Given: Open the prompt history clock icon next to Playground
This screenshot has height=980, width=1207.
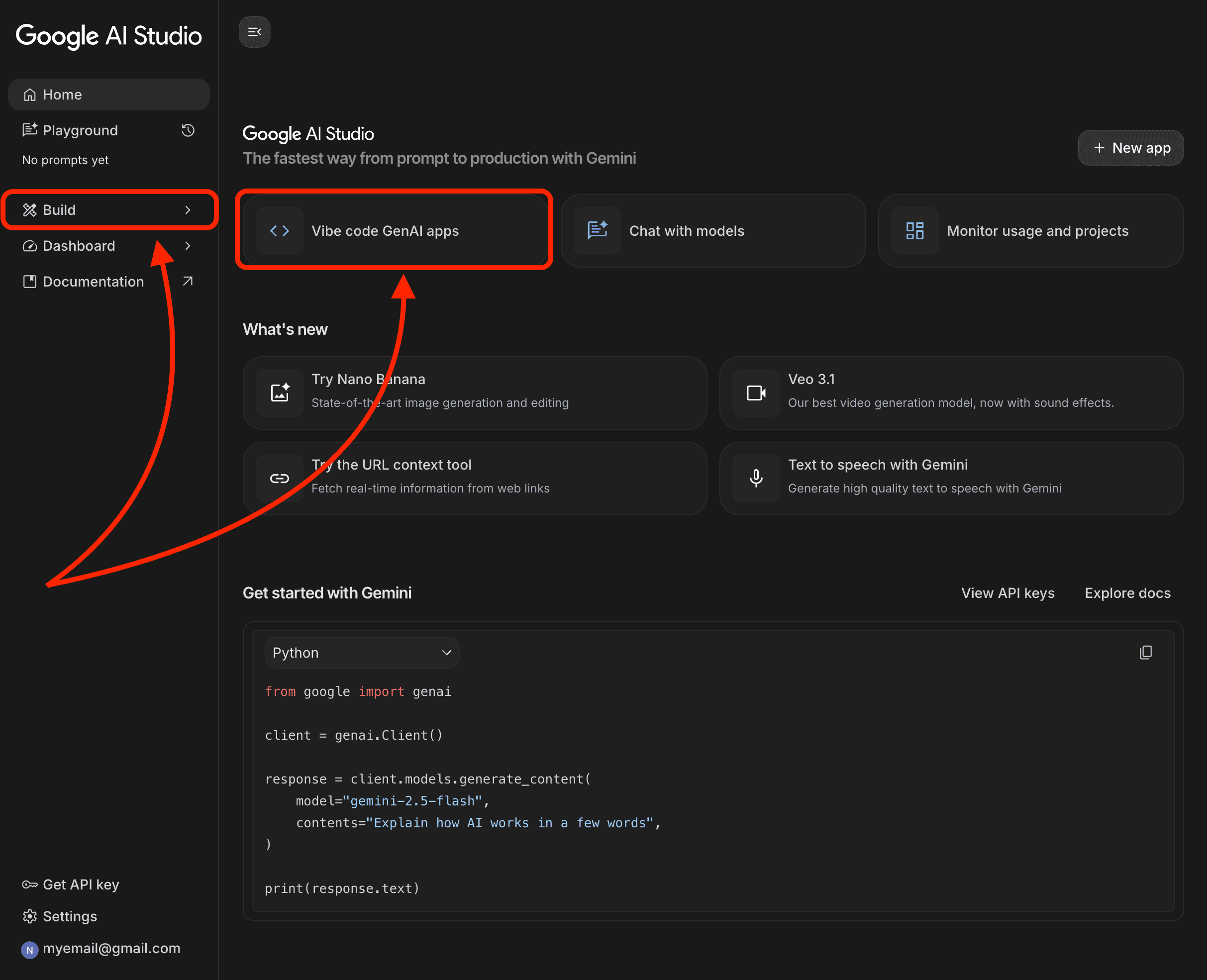Looking at the screenshot, I should pos(188,130).
